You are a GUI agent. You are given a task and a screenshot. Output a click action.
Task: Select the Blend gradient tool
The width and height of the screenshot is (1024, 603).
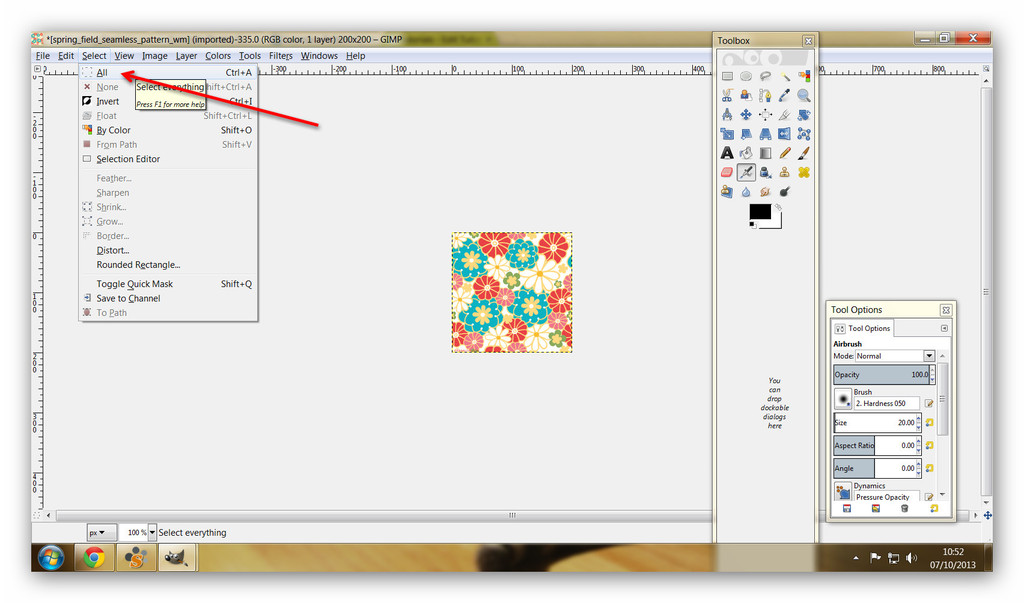pyautogui.click(x=765, y=153)
